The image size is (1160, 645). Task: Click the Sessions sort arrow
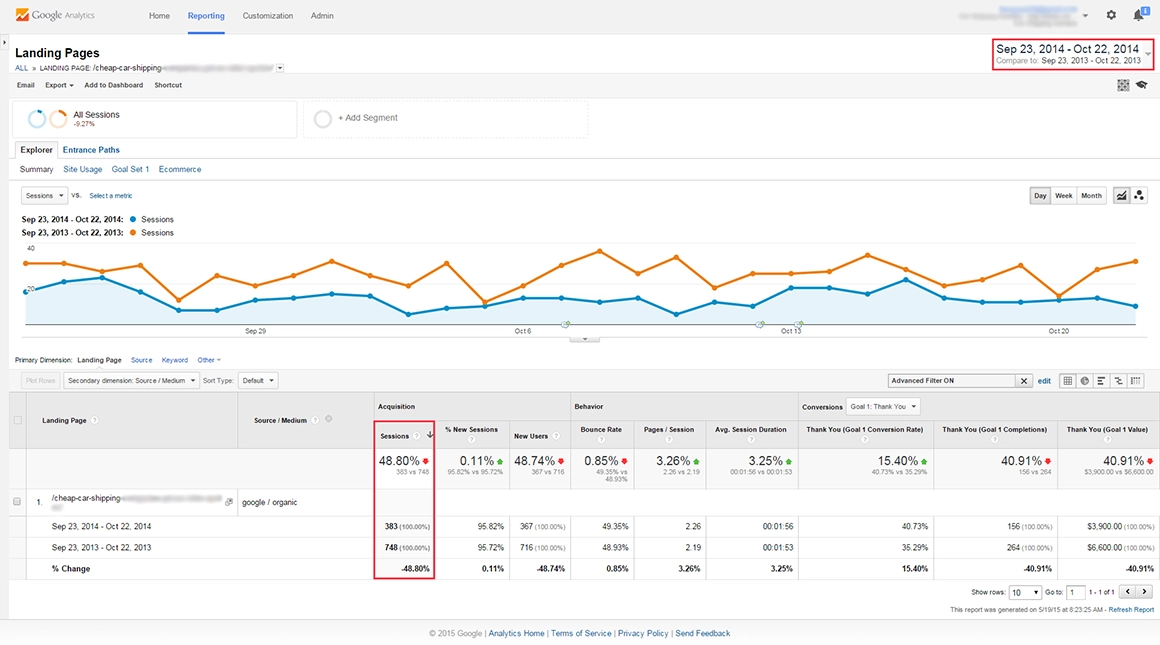point(430,435)
